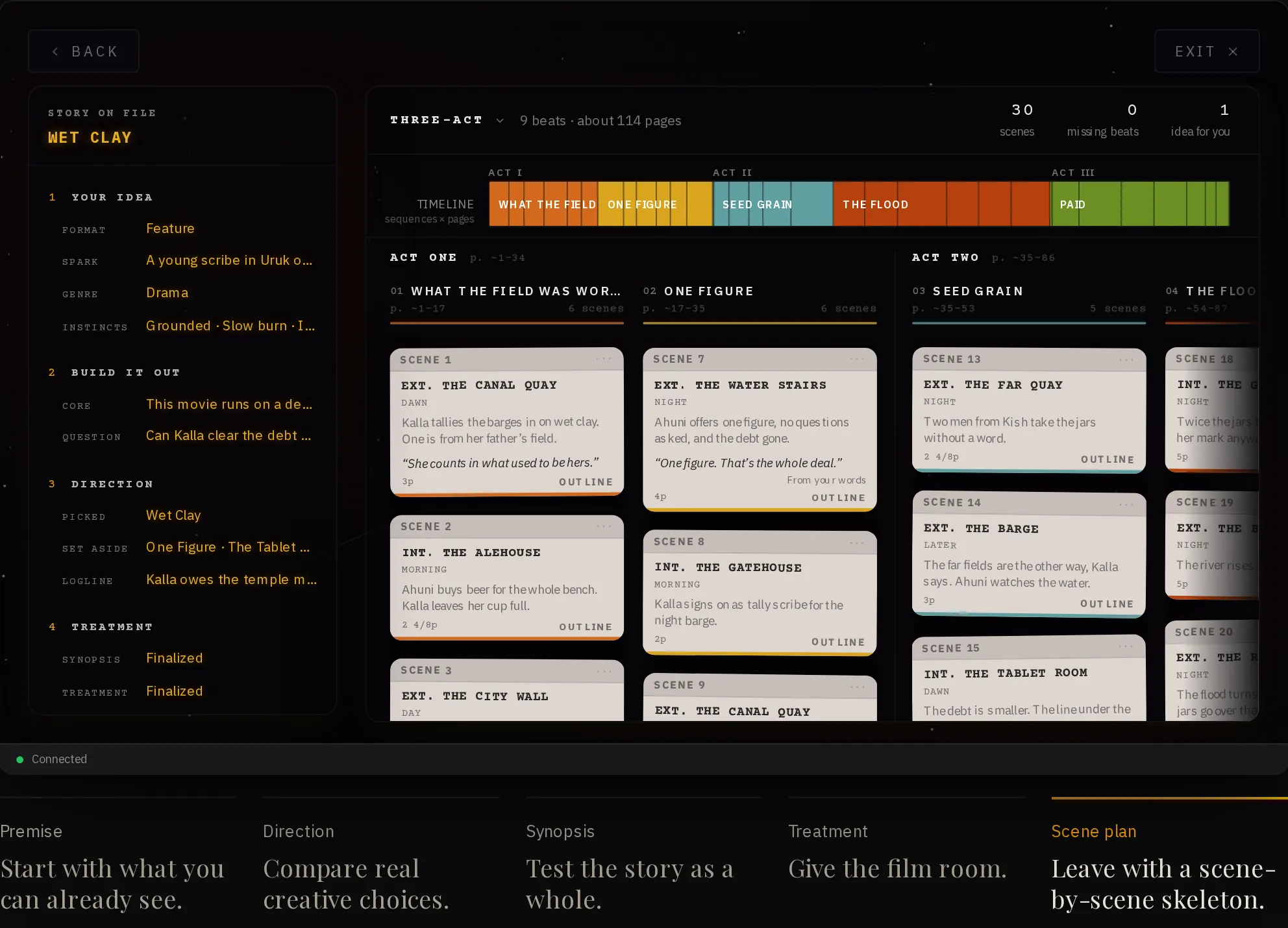This screenshot has width=1288, height=928.
Task: View the 1 idea for you
Action: coord(1200,120)
